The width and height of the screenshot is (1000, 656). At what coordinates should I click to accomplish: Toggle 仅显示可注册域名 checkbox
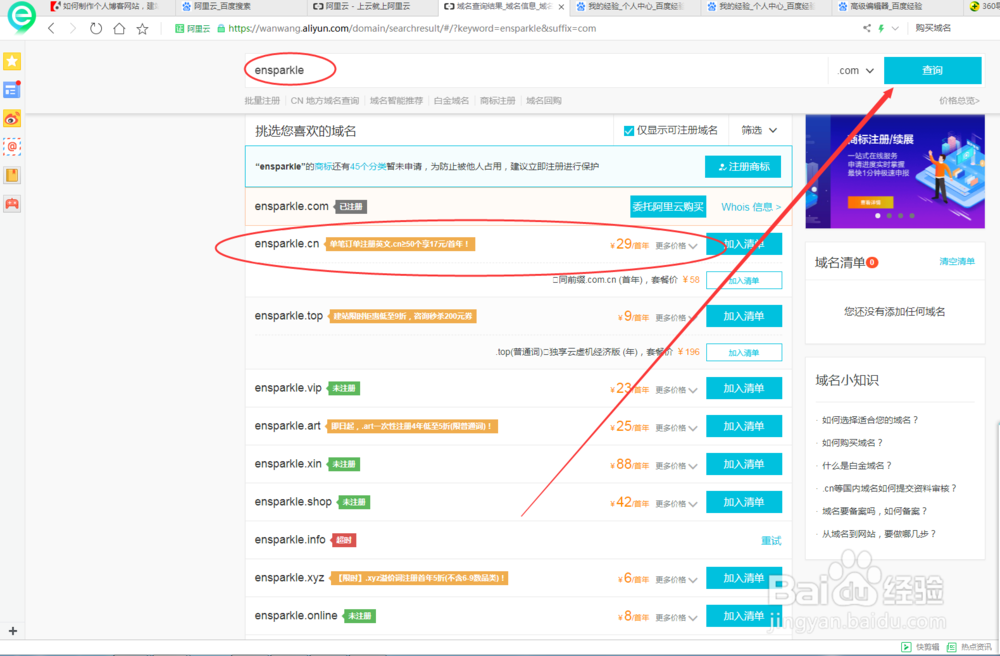pos(629,131)
